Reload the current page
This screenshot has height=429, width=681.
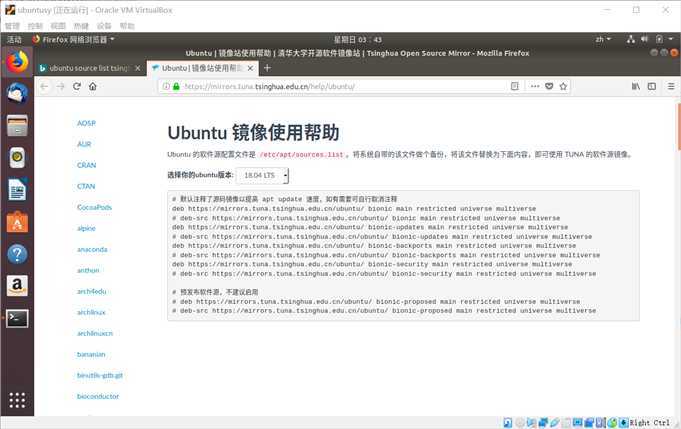point(77,86)
